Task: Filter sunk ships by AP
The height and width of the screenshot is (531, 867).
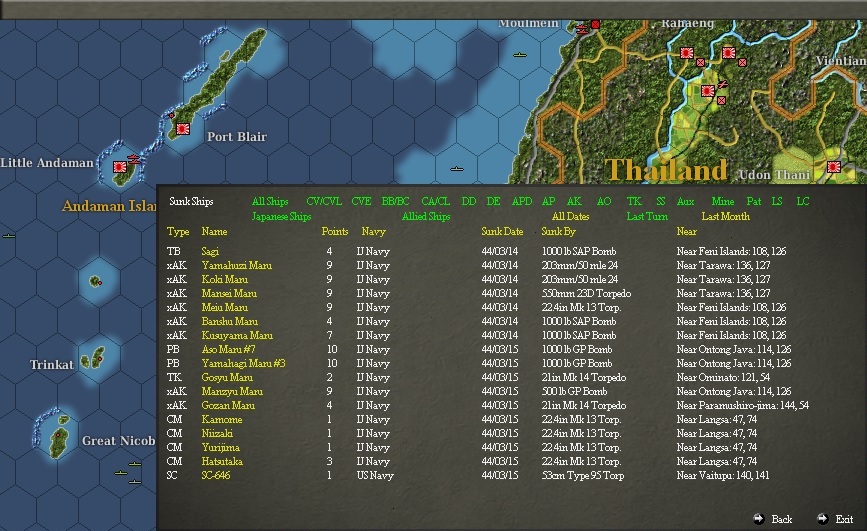Action: 548,201
